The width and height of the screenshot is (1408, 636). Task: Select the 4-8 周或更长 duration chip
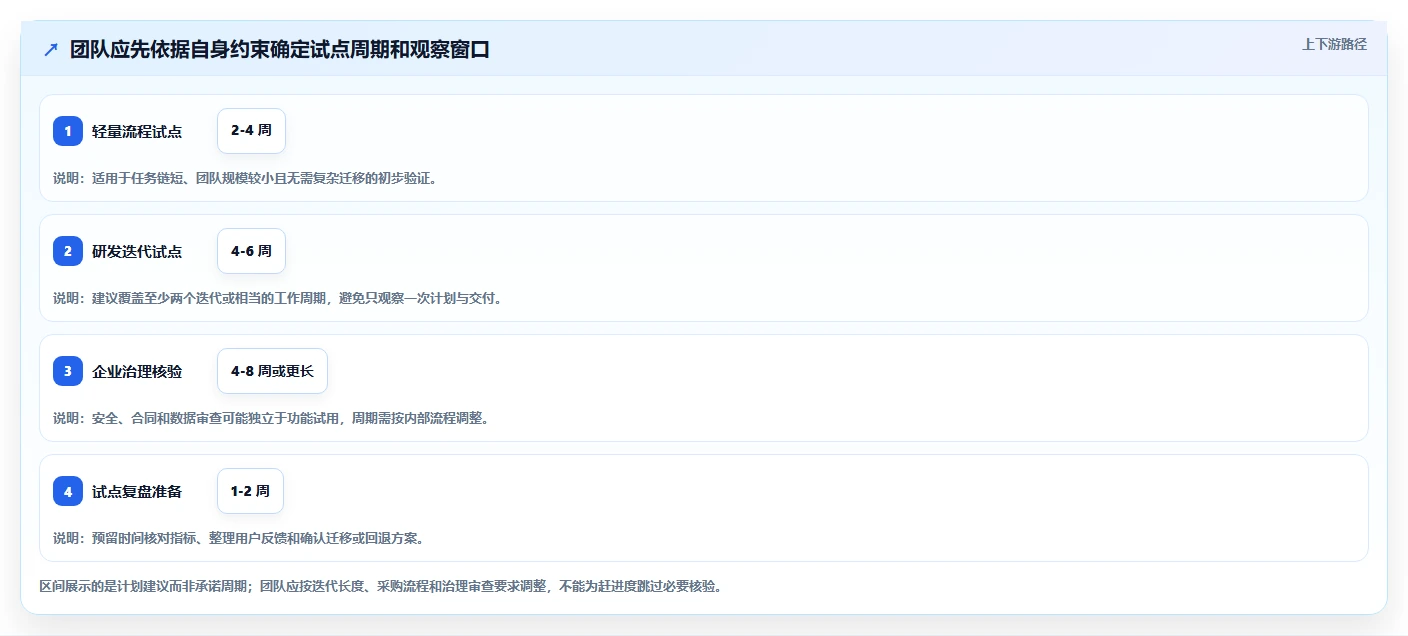[272, 371]
